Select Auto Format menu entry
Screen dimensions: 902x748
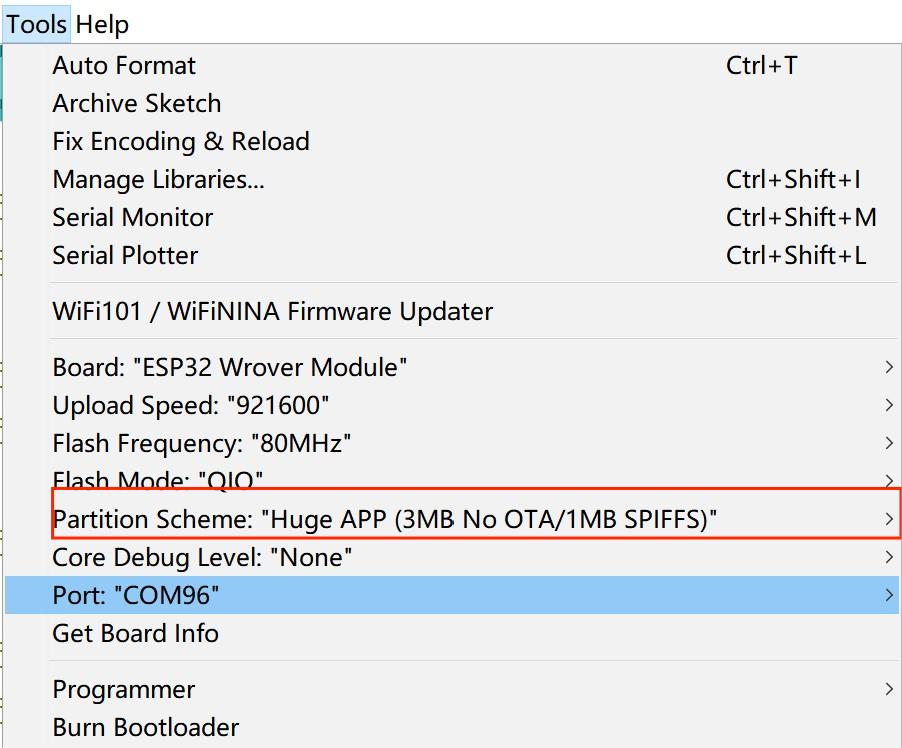tap(124, 66)
